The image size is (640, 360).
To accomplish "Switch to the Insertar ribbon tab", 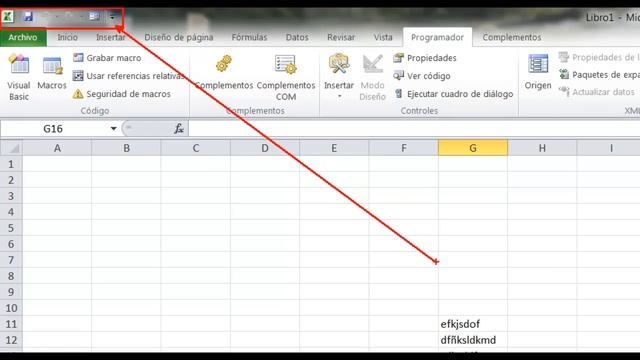I will coord(111,38).
